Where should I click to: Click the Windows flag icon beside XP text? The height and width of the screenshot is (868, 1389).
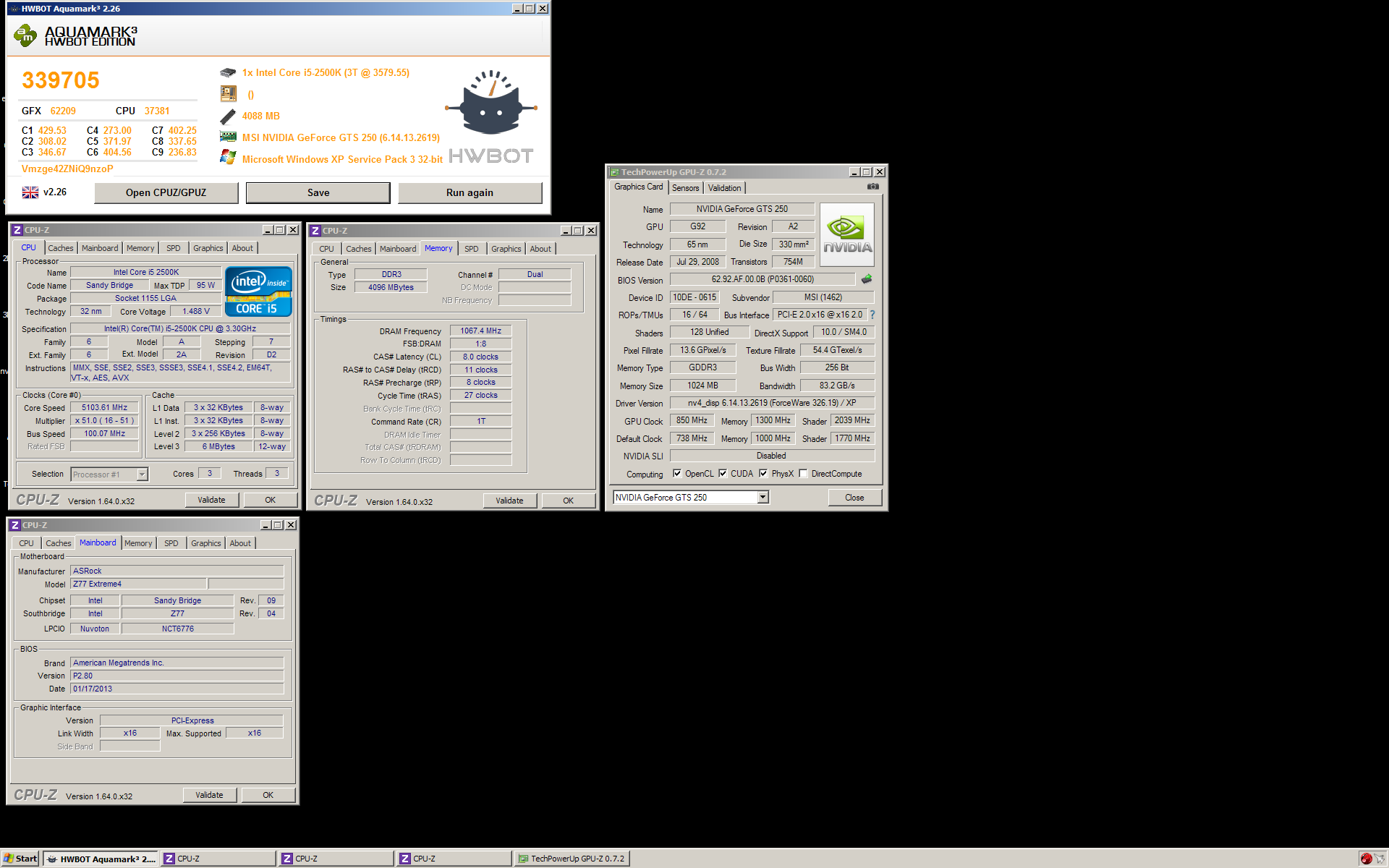tap(228, 158)
